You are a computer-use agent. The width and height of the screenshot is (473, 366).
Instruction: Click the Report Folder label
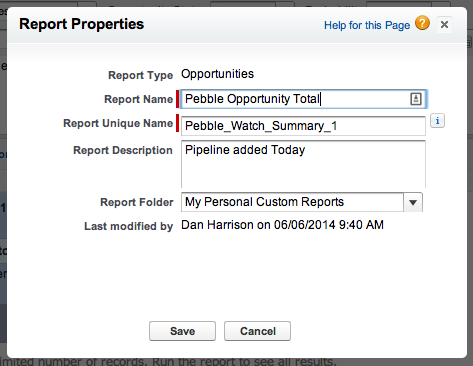[x=137, y=202]
